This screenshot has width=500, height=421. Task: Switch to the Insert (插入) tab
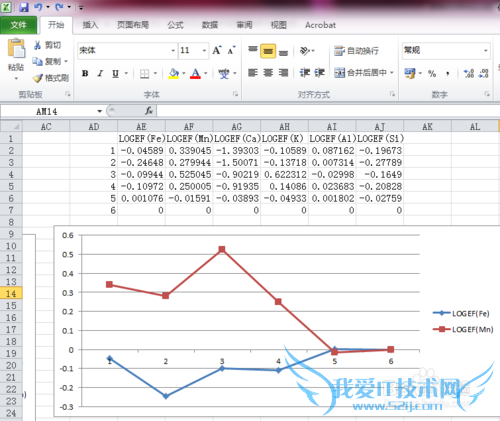pos(90,25)
